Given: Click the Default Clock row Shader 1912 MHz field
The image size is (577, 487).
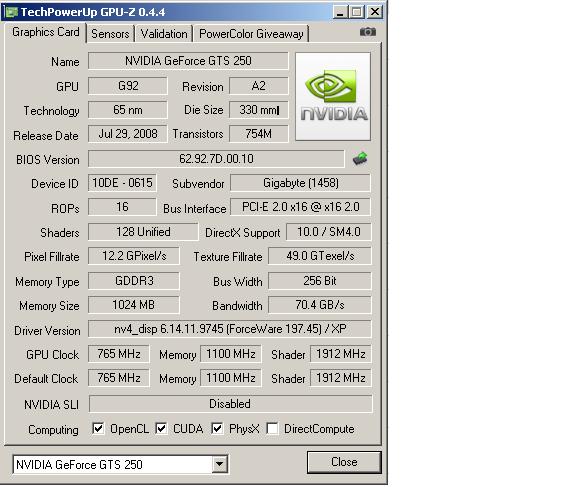Looking at the screenshot, I should pyautogui.click(x=341, y=378).
